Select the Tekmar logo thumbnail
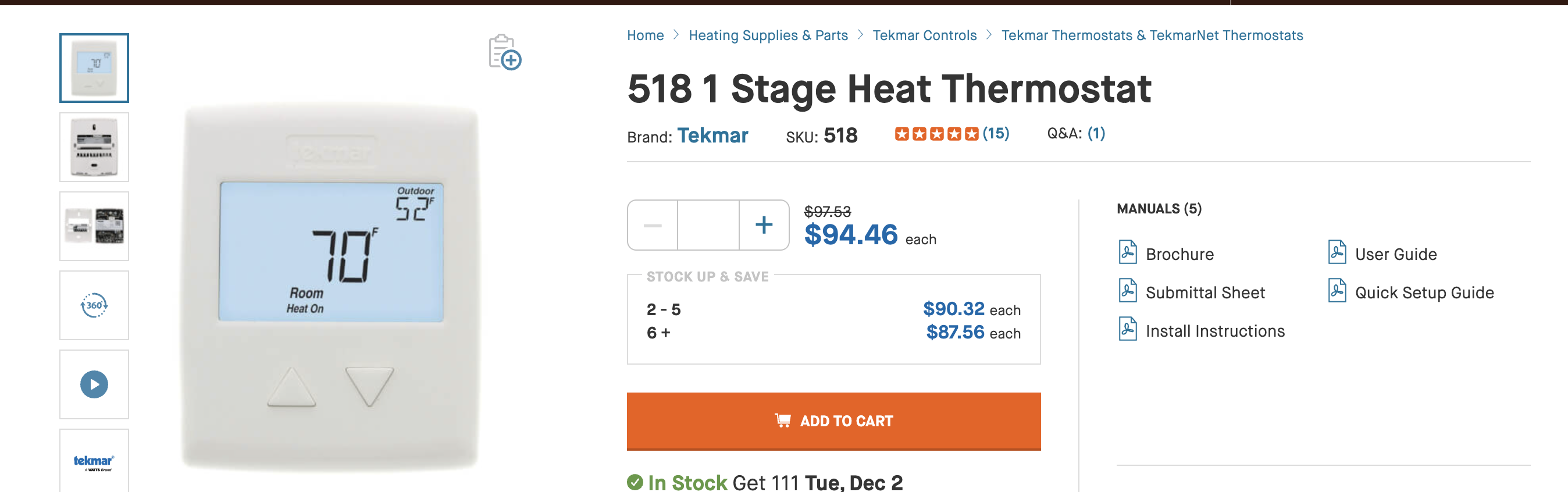 point(94,462)
